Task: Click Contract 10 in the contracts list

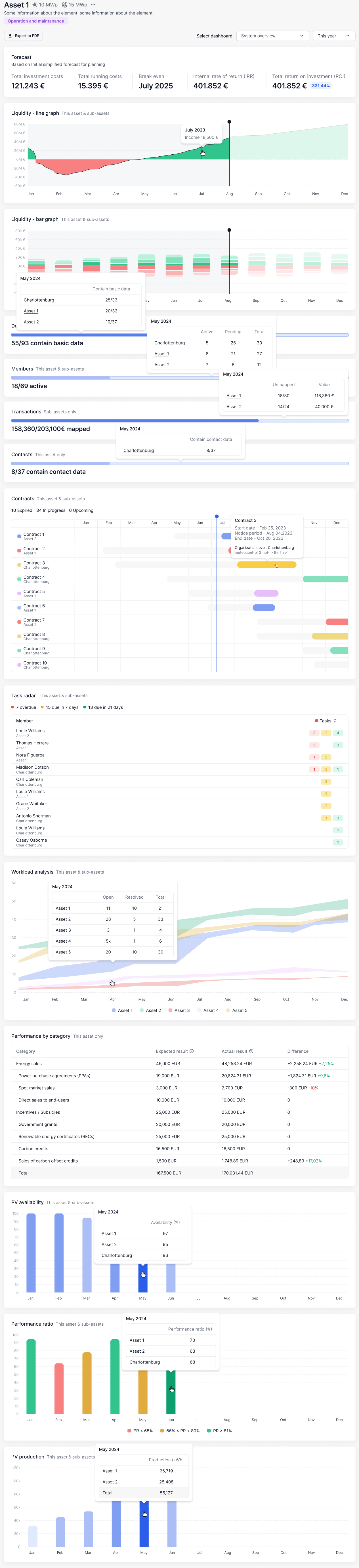Action: tap(35, 663)
